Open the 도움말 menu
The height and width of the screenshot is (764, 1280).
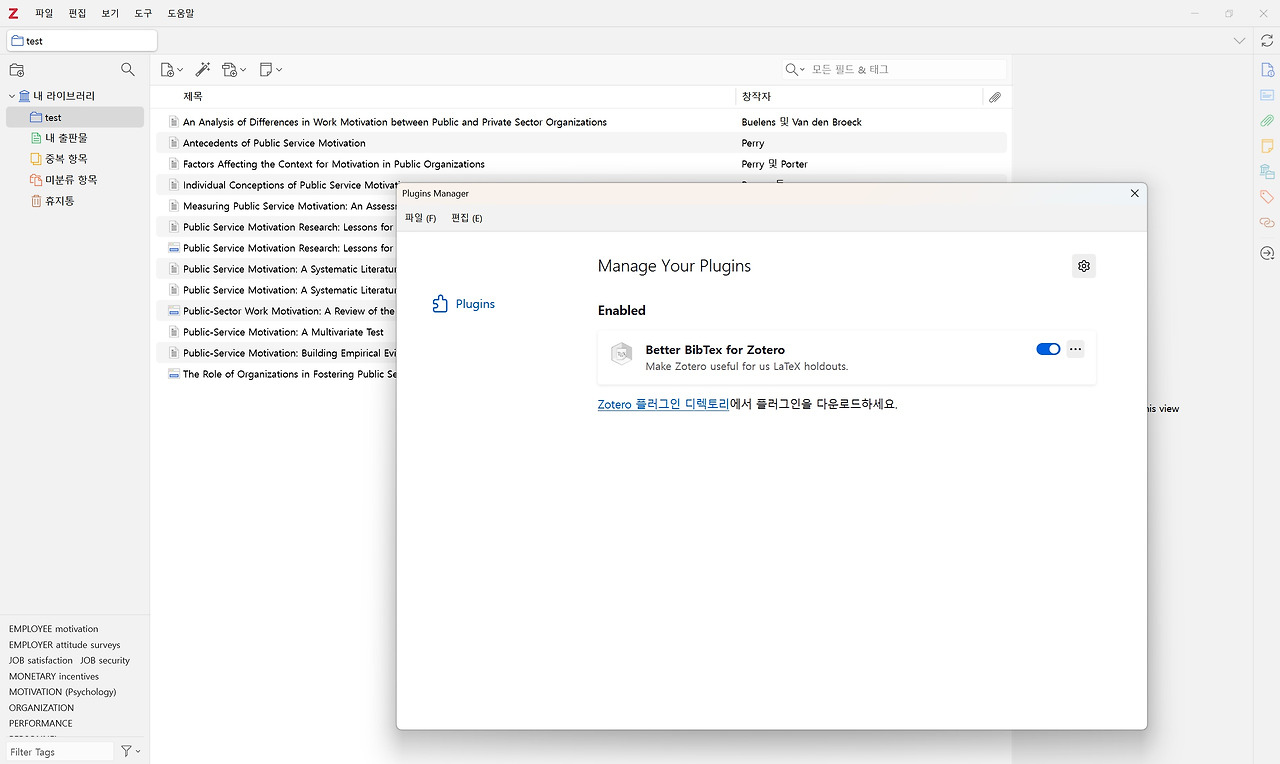pos(181,13)
